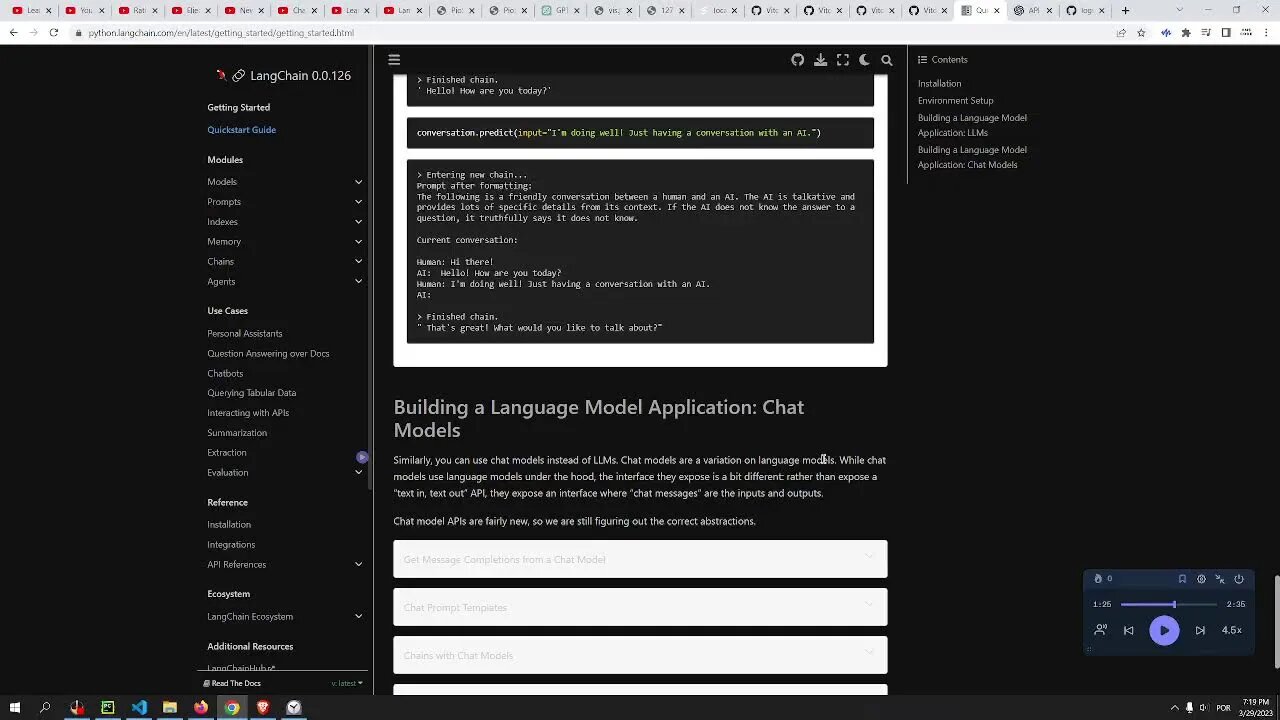Bookmark the current audio position

[1183, 578]
